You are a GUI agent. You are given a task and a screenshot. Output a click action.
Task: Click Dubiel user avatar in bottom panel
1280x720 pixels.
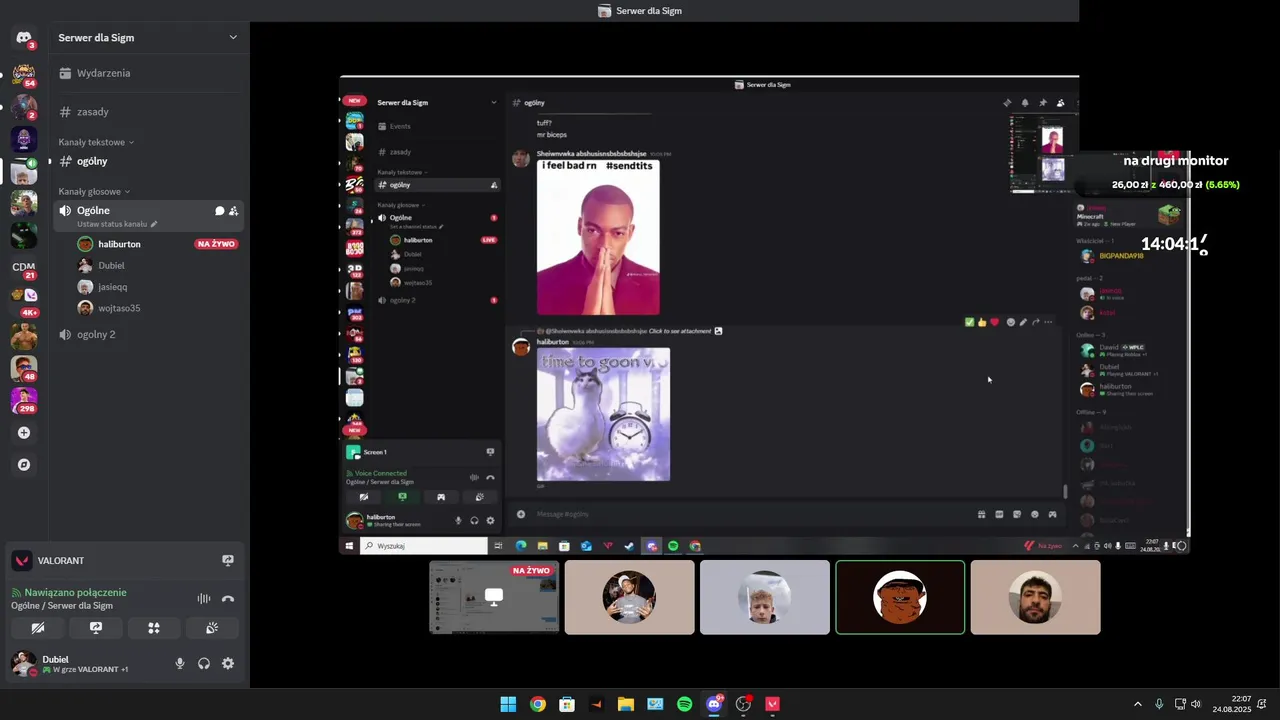pyautogui.click(x=23, y=663)
